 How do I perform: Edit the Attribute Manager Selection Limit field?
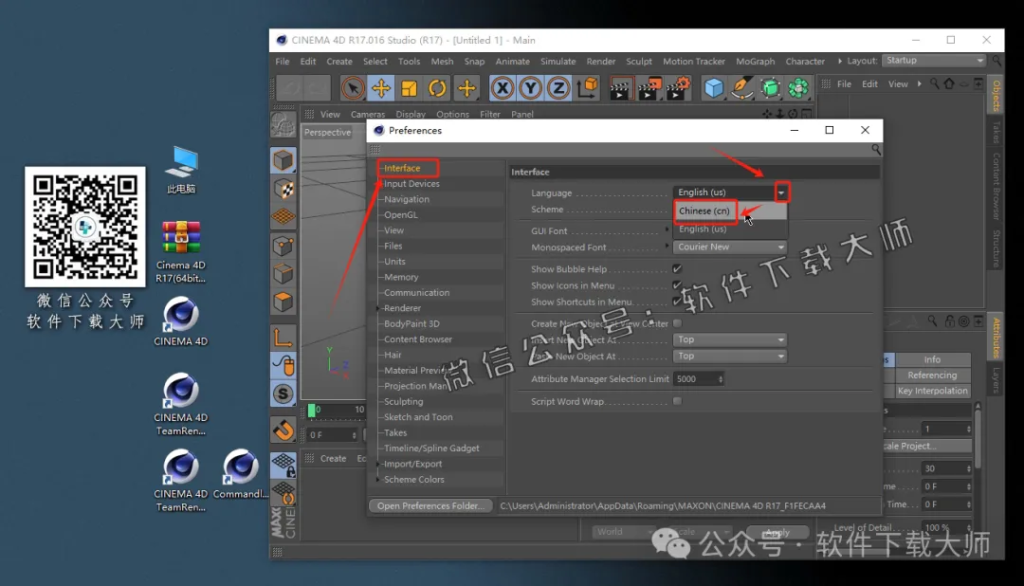[697, 378]
